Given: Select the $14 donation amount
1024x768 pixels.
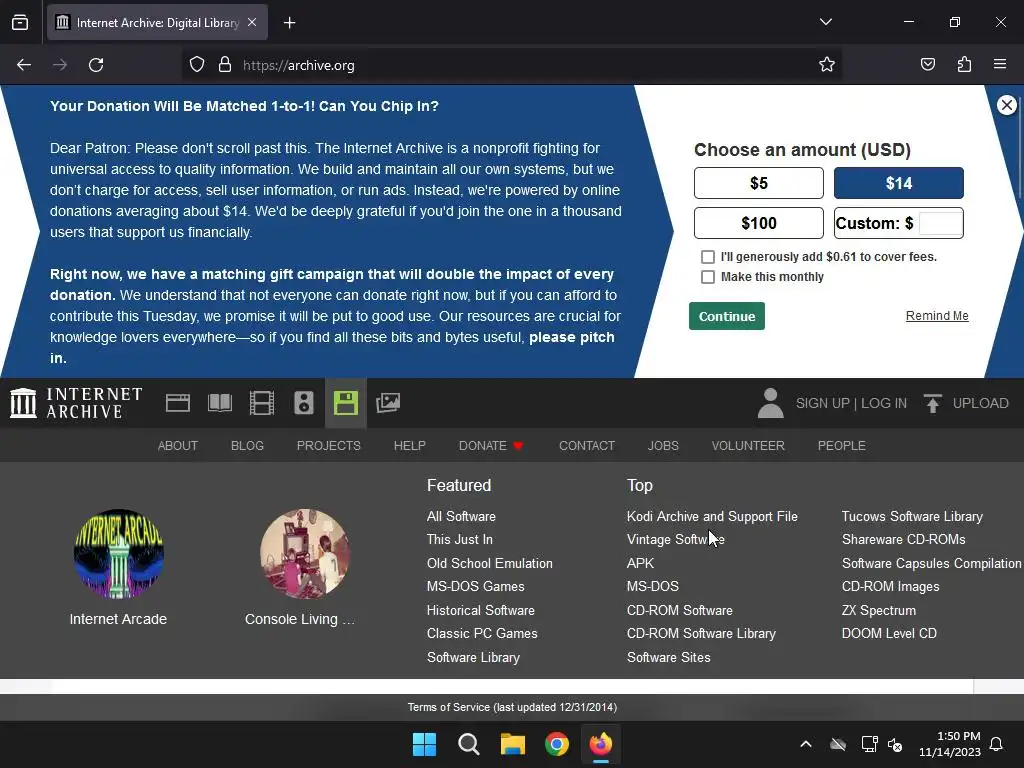Looking at the screenshot, I should coord(899,183).
